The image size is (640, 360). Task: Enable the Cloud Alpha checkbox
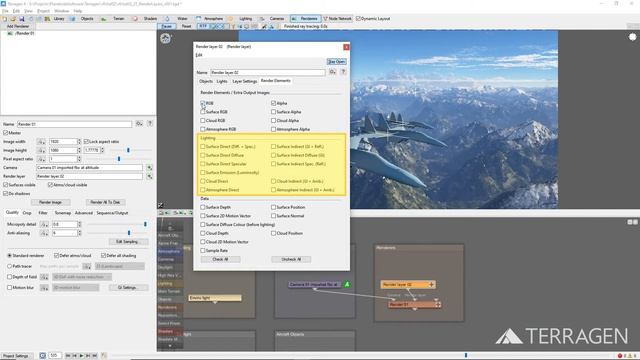pyautogui.click(x=273, y=120)
